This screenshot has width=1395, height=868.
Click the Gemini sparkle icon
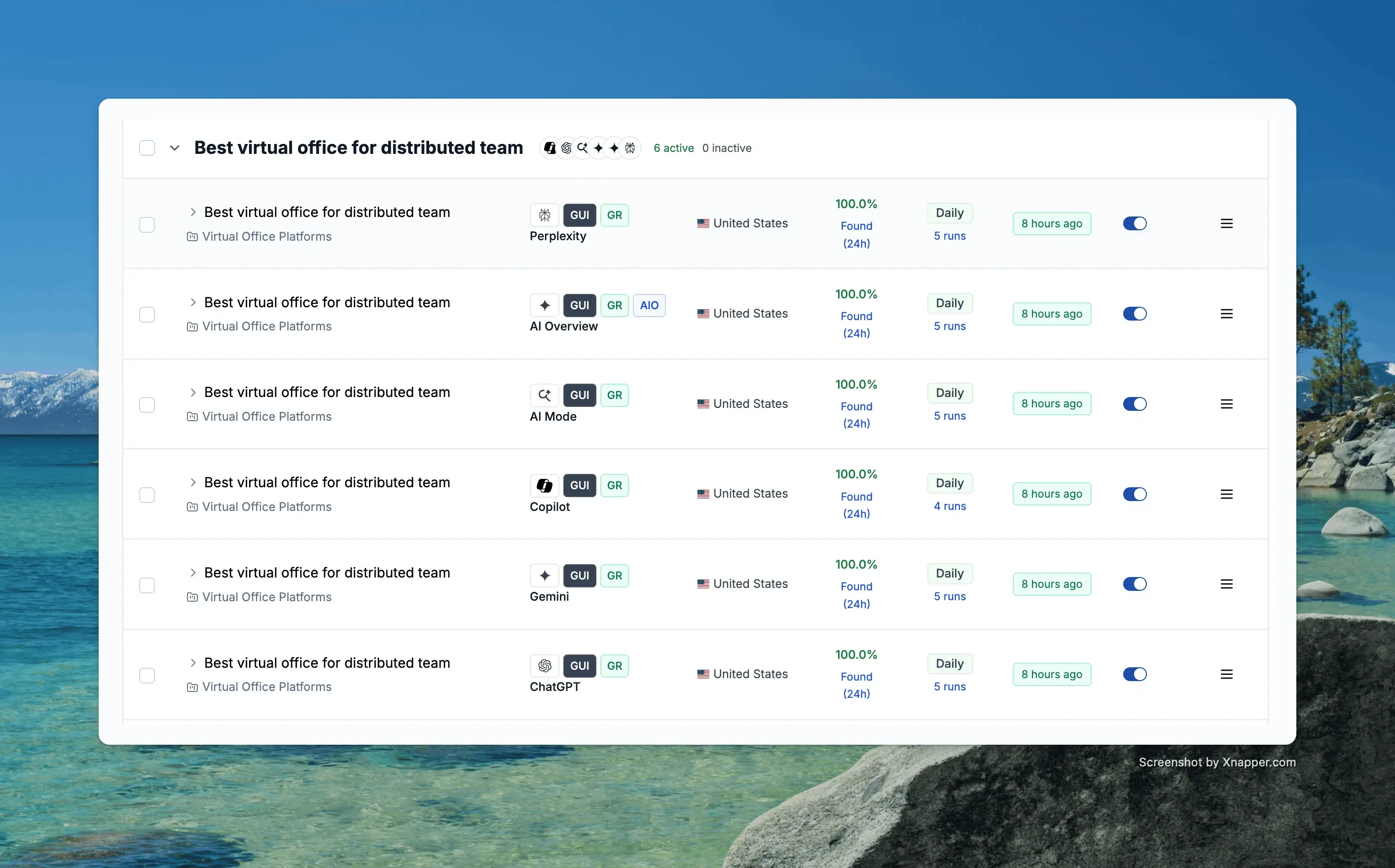[544, 575]
